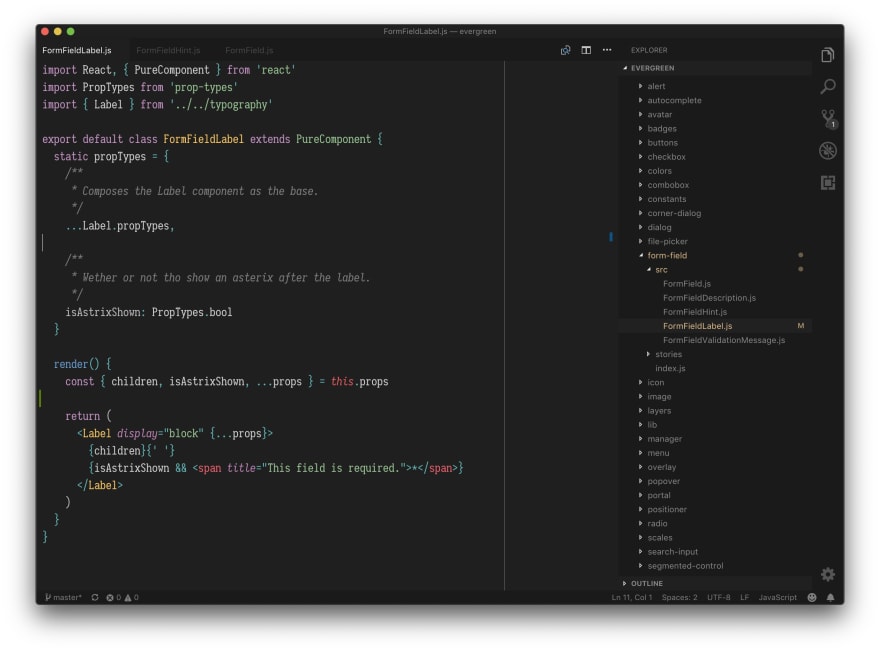The height and width of the screenshot is (652, 880).
Task: Expand the combobox folder
Action: point(716,185)
